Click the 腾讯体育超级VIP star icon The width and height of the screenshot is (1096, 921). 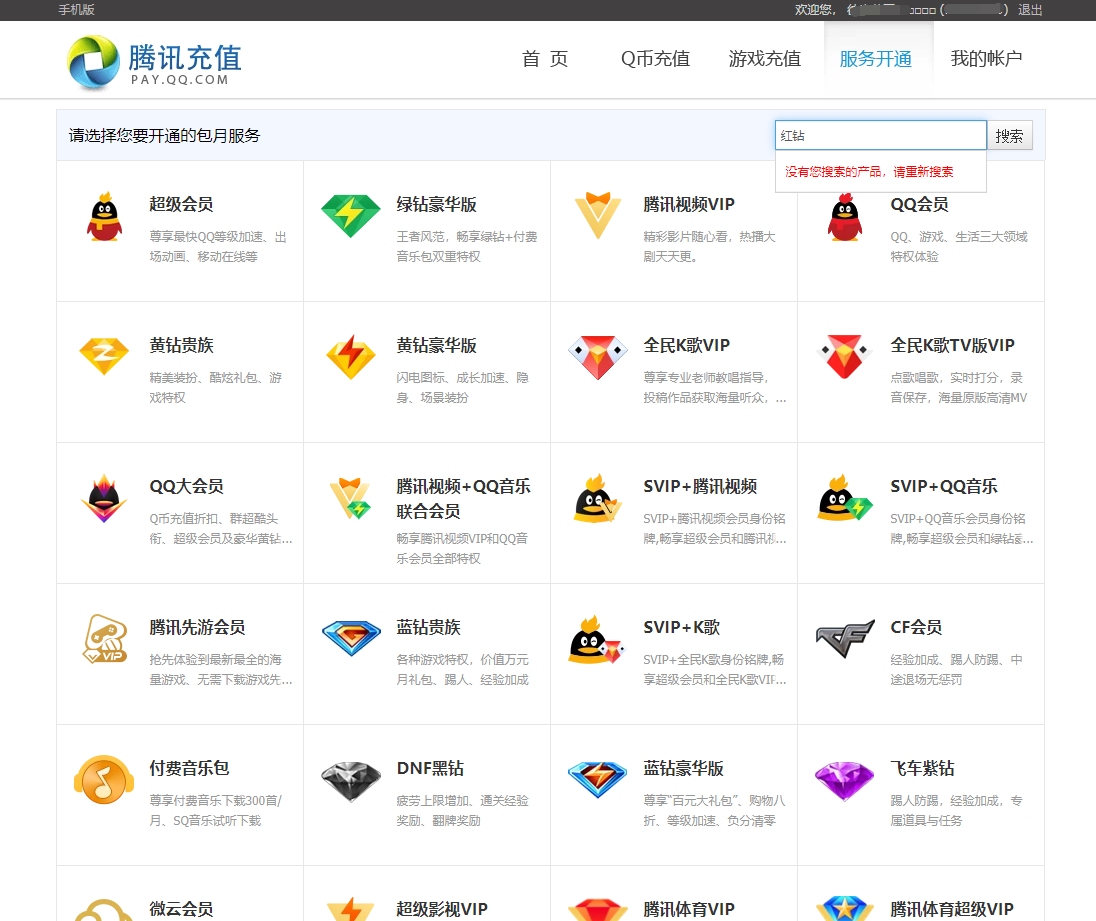click(844, 908)
